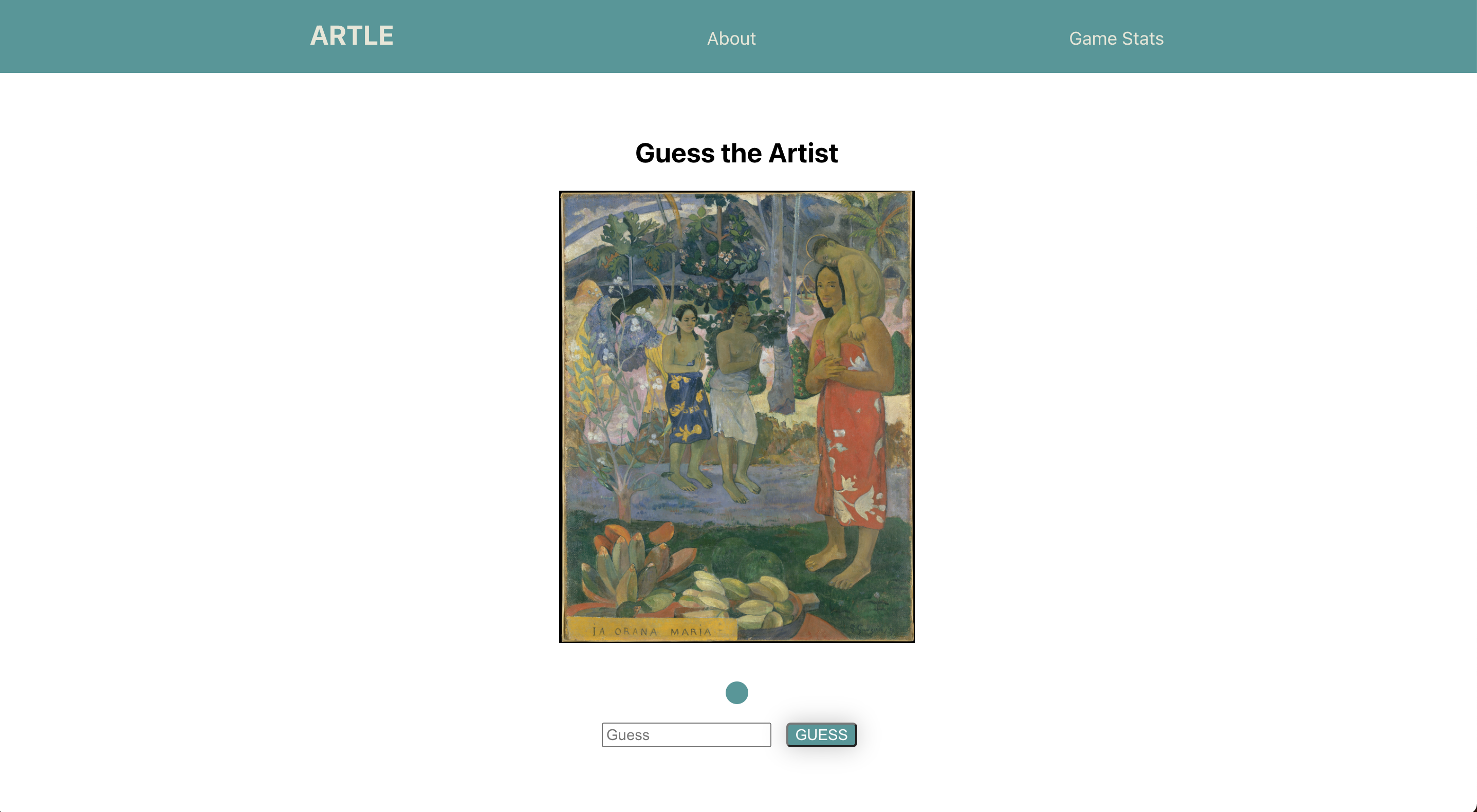Focus the artist guess input field
The height and width of the screenshot is (812, 1477).
[686, 734]
